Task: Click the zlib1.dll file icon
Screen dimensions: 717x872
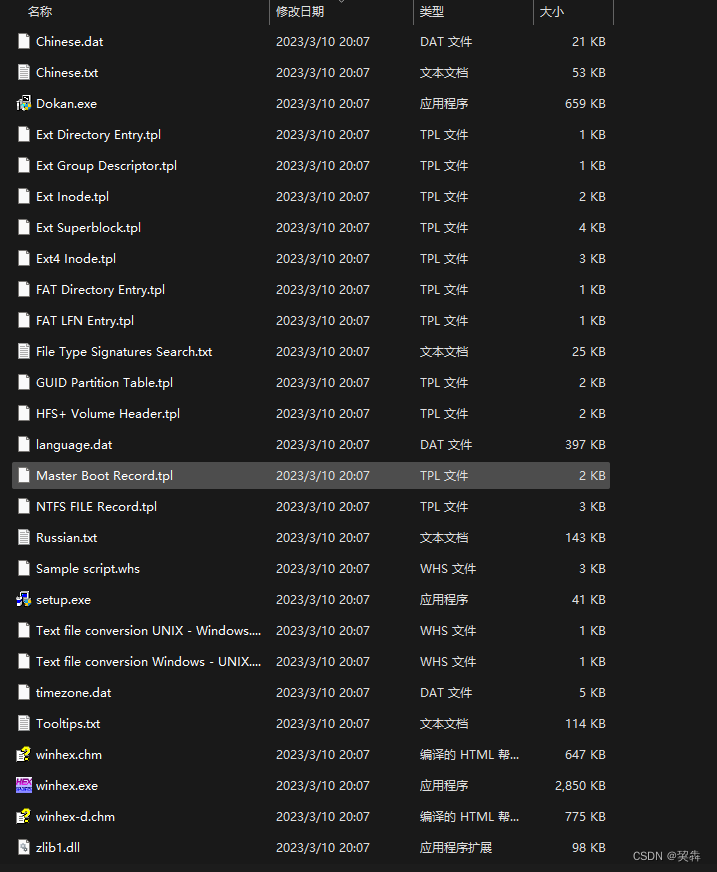Action: point(24,847)
